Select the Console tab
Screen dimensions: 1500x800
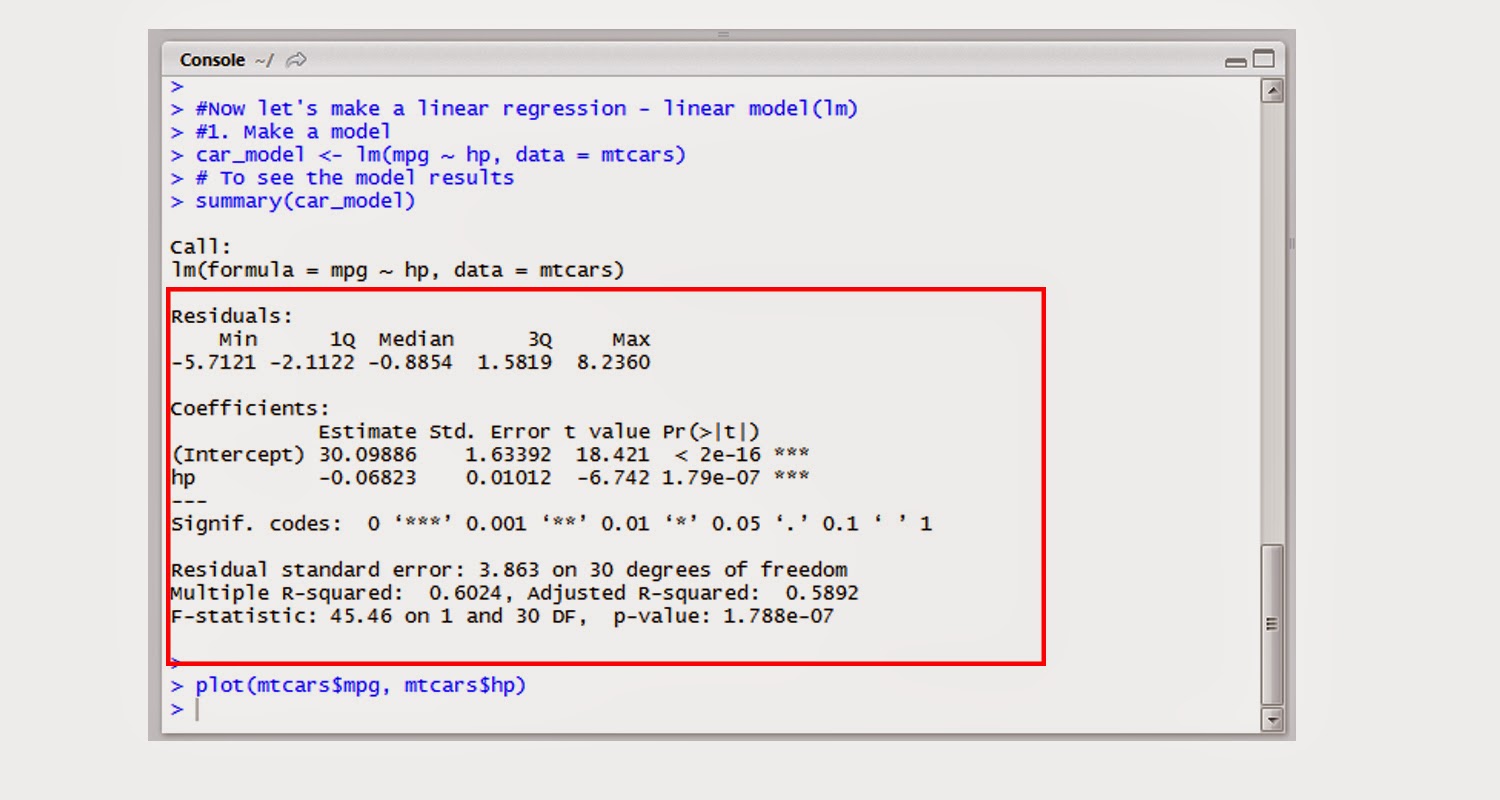coord(212,60)
